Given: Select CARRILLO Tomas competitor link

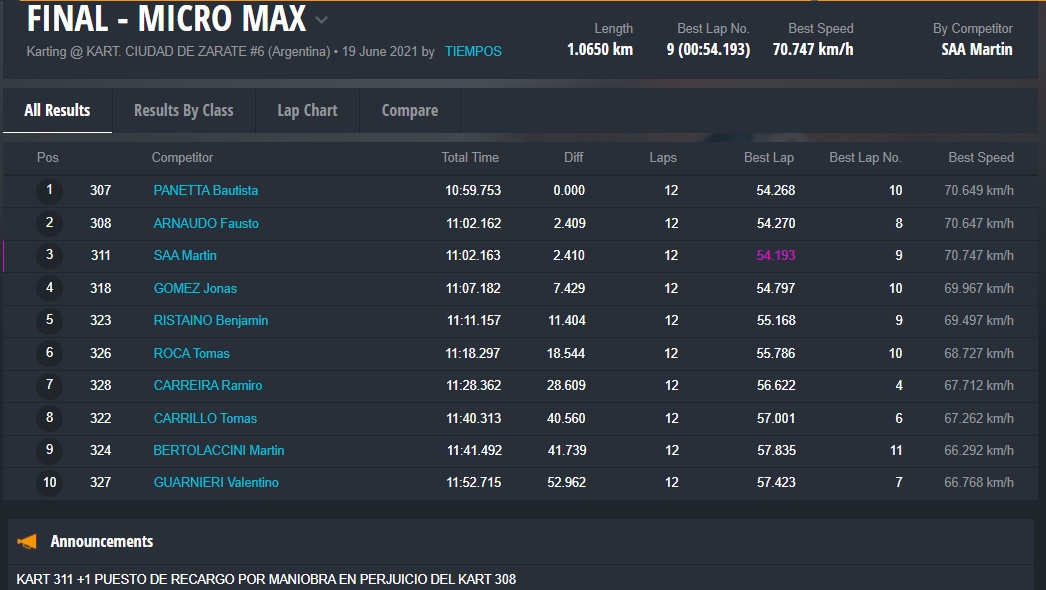Looking at the screenshot, I should pos(205,418).
